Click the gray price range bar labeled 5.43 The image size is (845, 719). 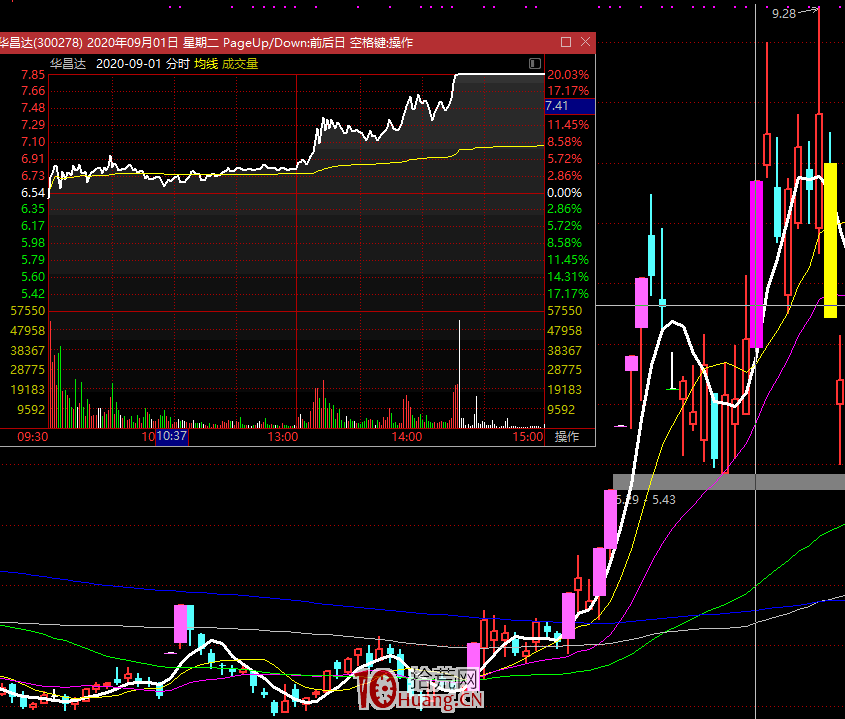coord(728,482)
